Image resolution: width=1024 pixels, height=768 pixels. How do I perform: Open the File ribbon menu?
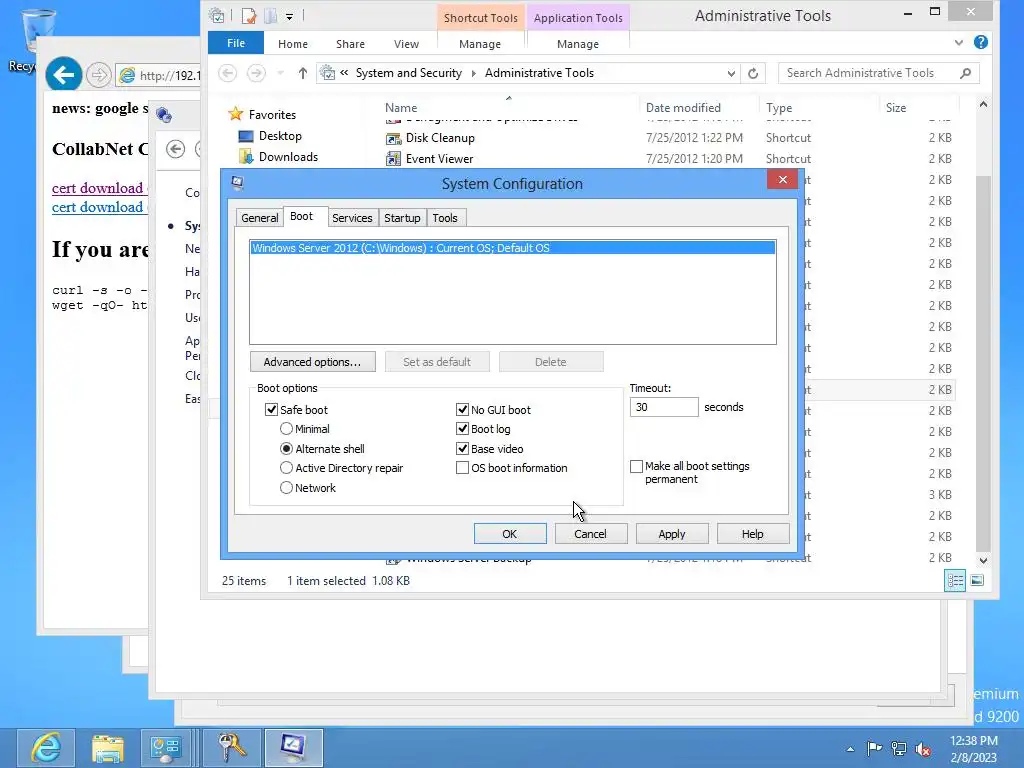pos(236,43)
